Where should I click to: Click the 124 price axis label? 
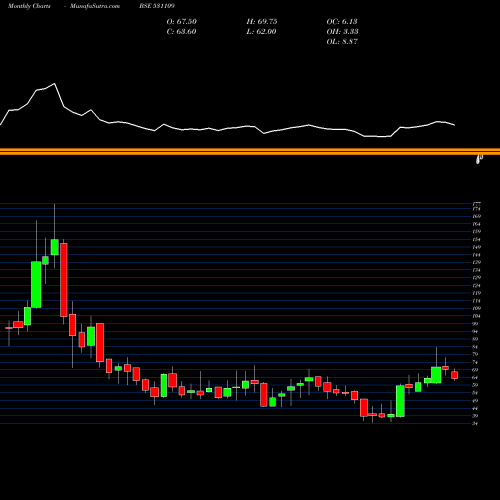tap(476, 285)
